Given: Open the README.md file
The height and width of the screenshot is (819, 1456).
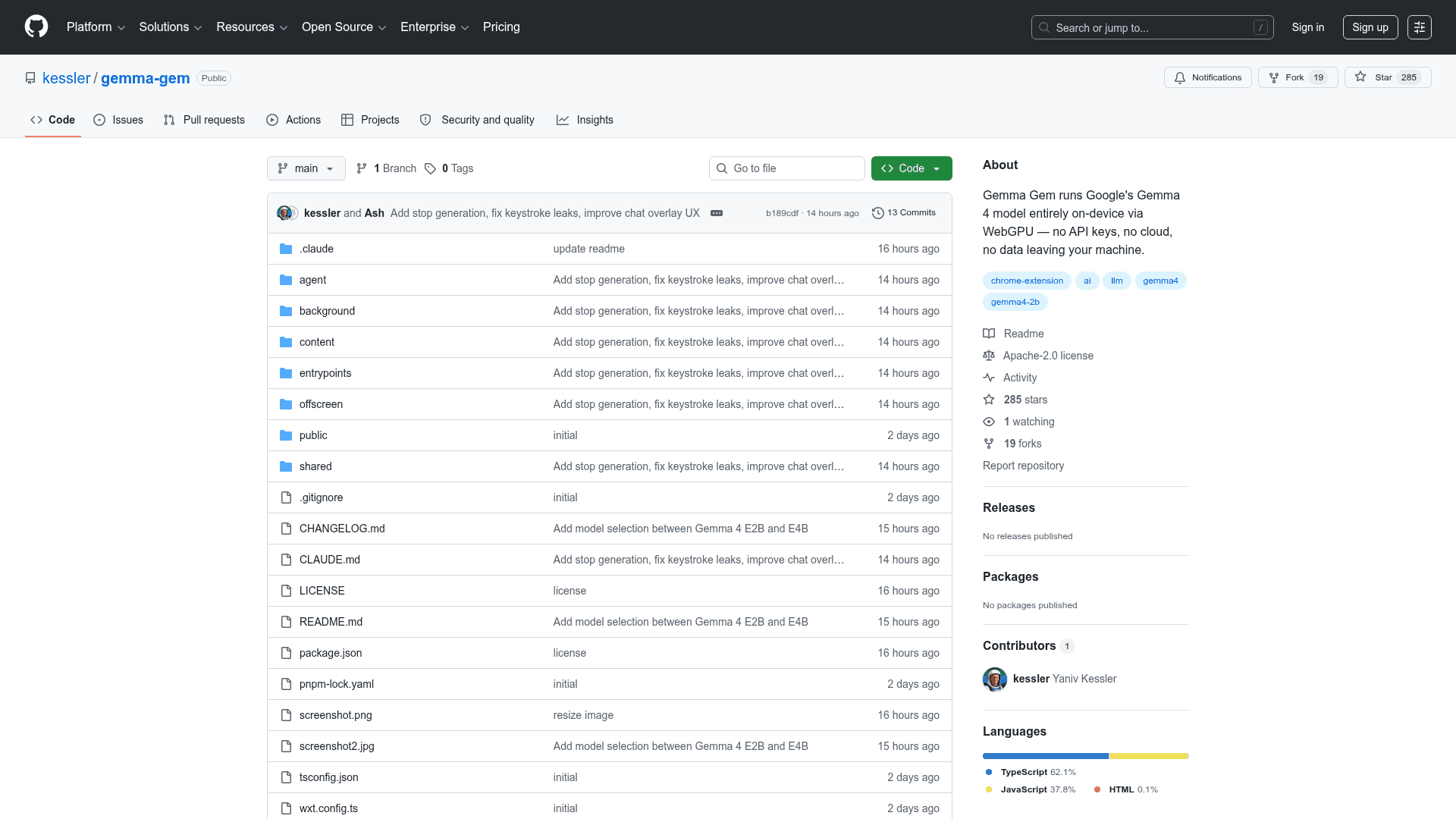Looking at the screenshot, I should coord(331,622).
